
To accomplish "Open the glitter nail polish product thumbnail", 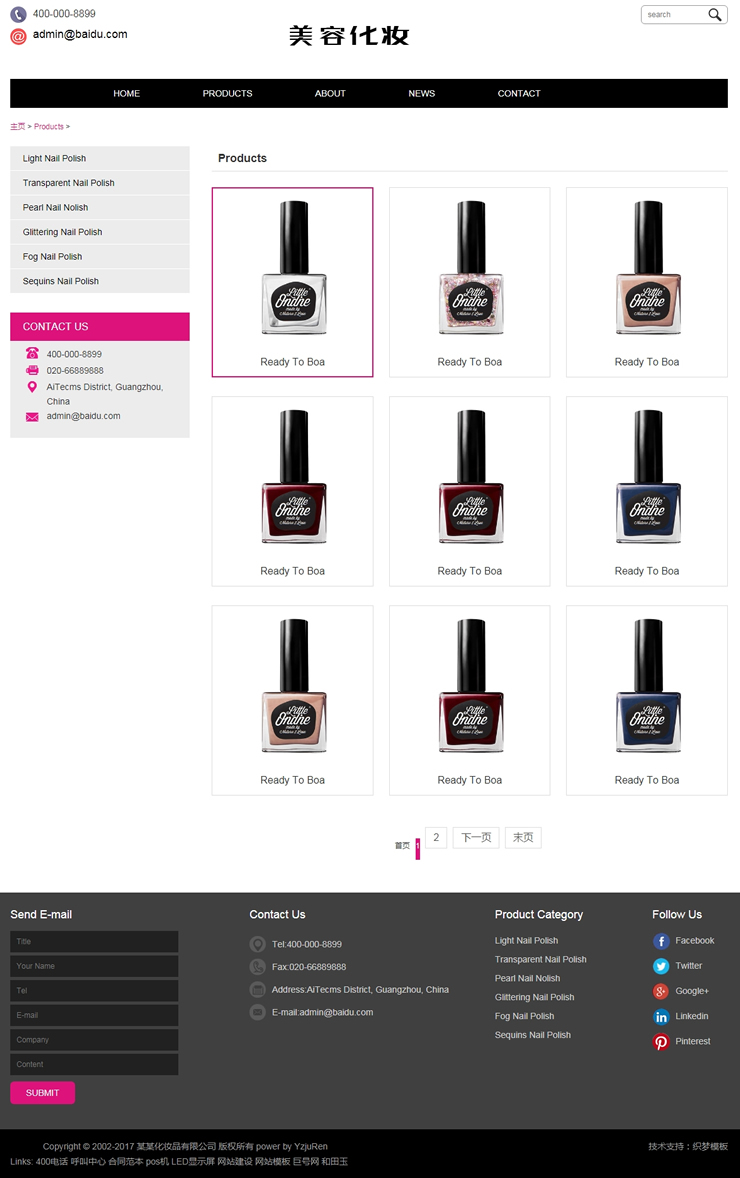I will (x=470, y=282).
